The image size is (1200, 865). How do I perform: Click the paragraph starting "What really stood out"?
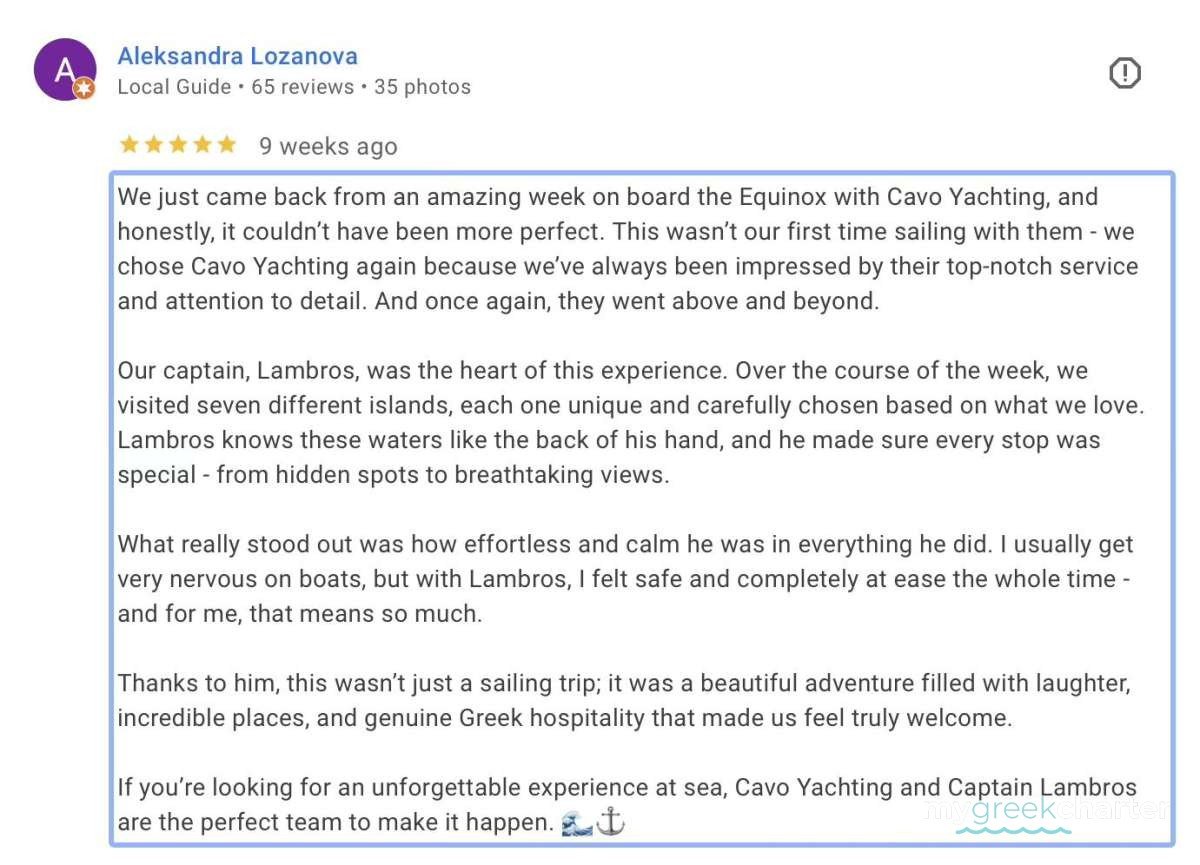point(625,579)
